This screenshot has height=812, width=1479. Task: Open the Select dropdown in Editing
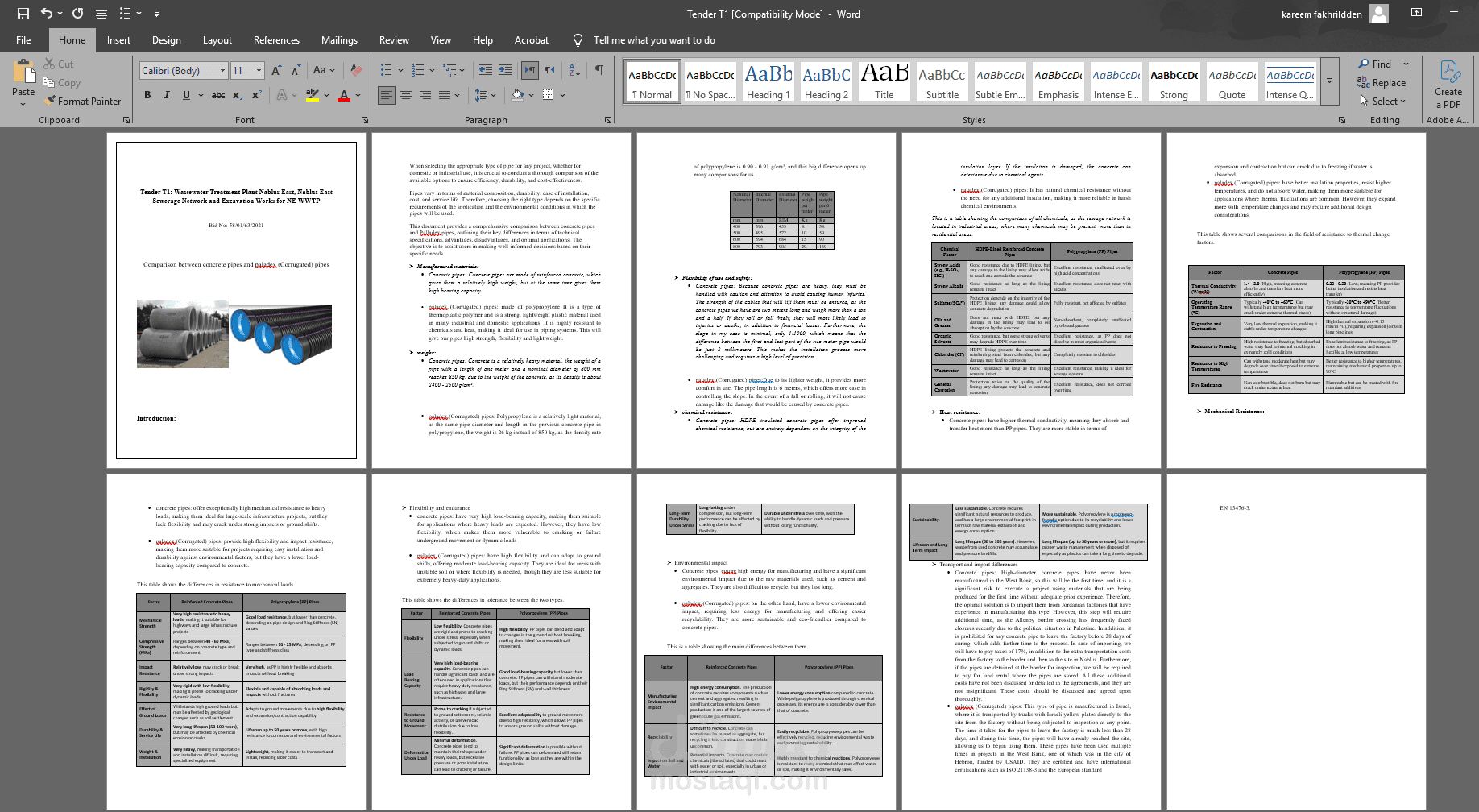click(x=1382, y=101)
